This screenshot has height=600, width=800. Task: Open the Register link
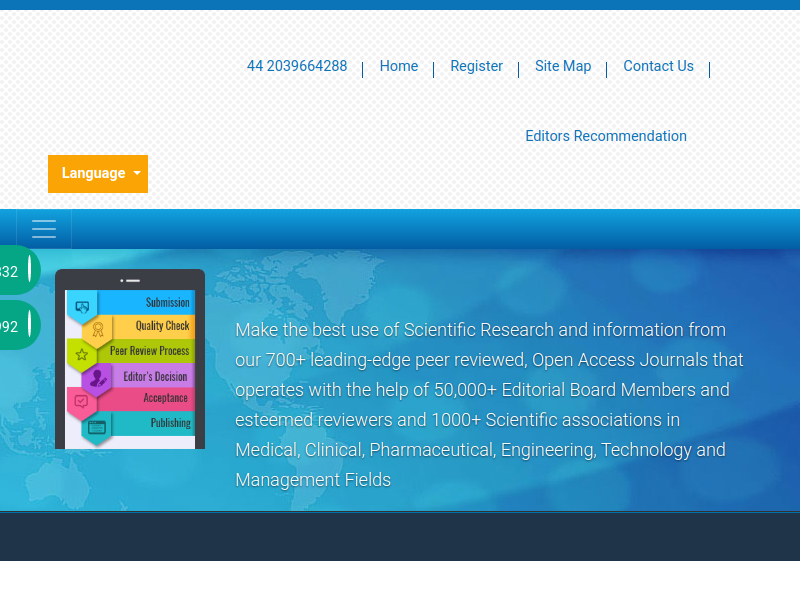(476, 66)
